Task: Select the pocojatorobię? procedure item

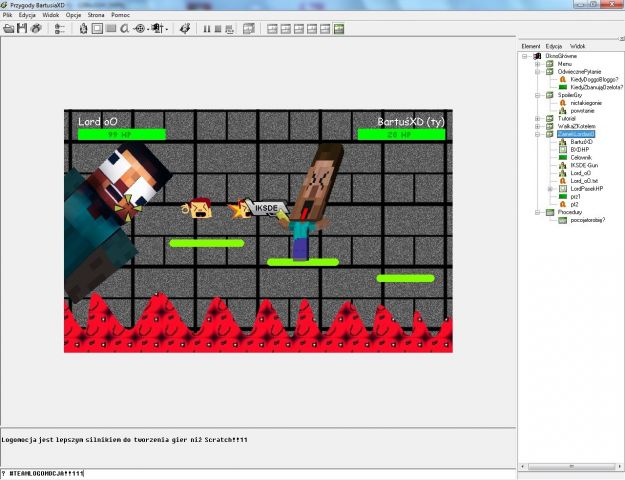Action: pyautogui.click(x=588, y=220)
